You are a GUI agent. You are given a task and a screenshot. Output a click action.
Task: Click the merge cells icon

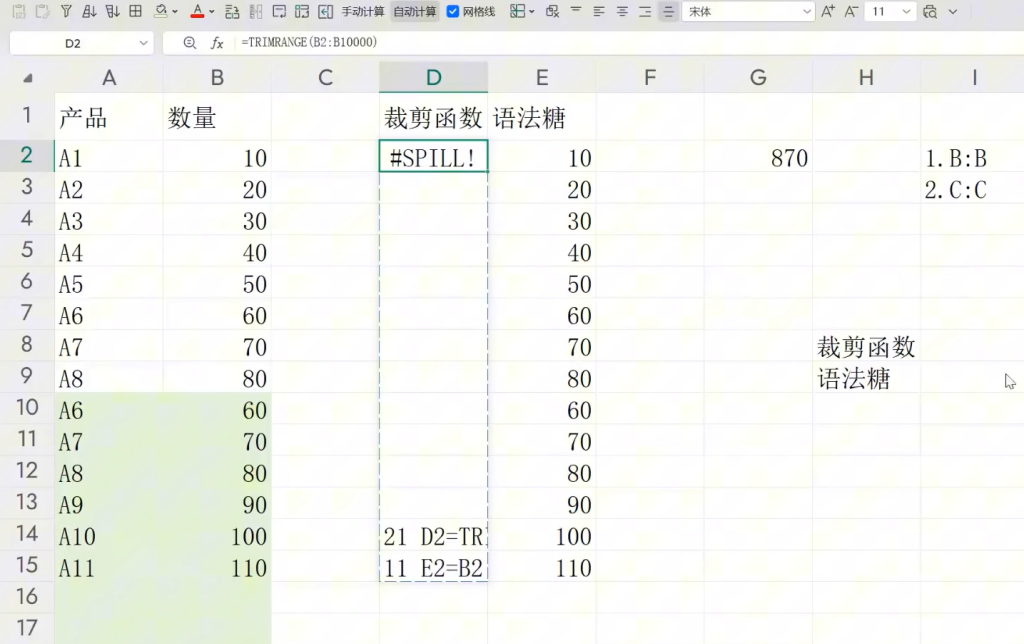pyautogui.click(x=302, y=12)
